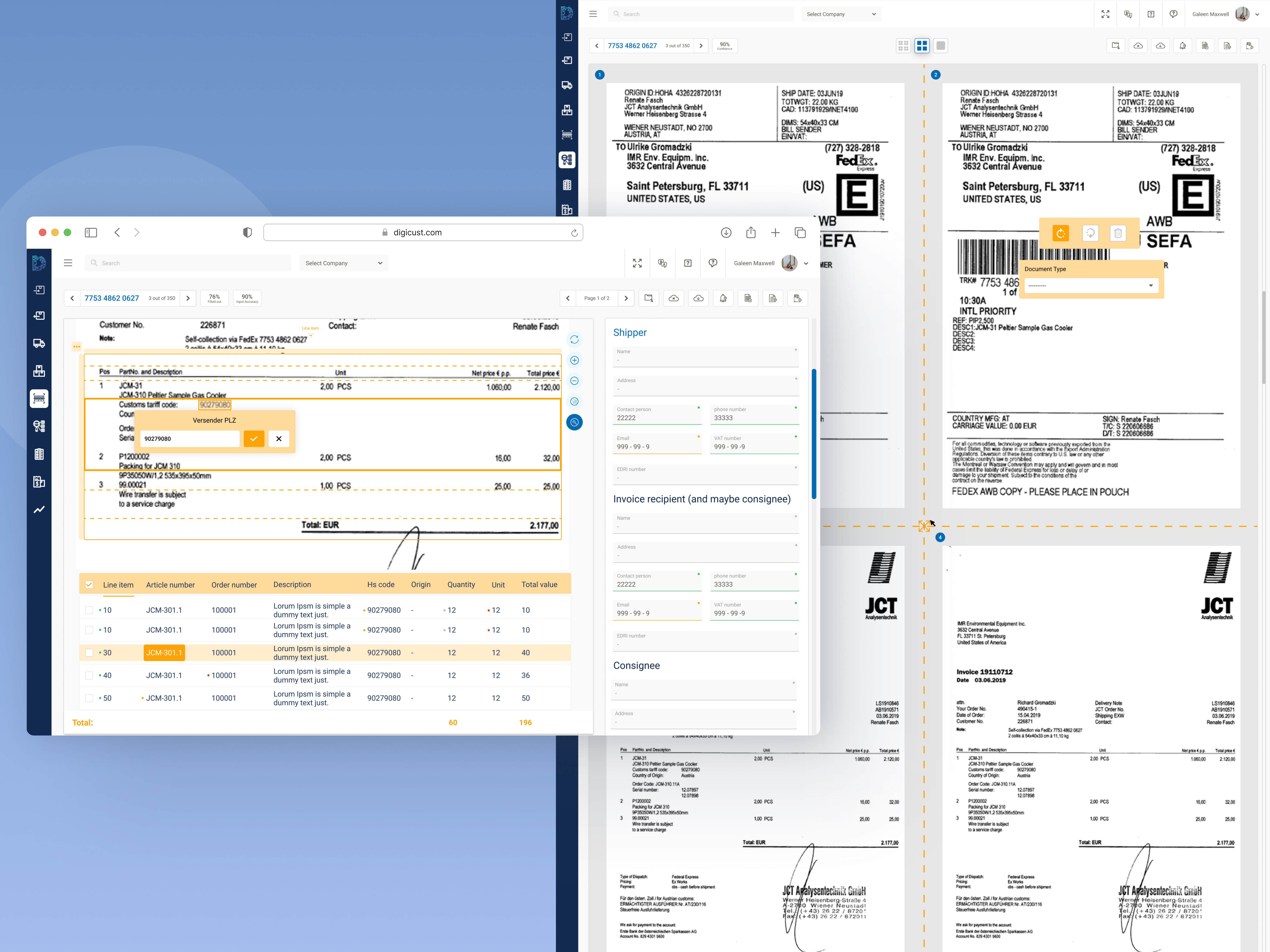Click the orange rotate icon on page 2 overlay
Viewport: 1270px width, 952px height.
(1061, 233)
